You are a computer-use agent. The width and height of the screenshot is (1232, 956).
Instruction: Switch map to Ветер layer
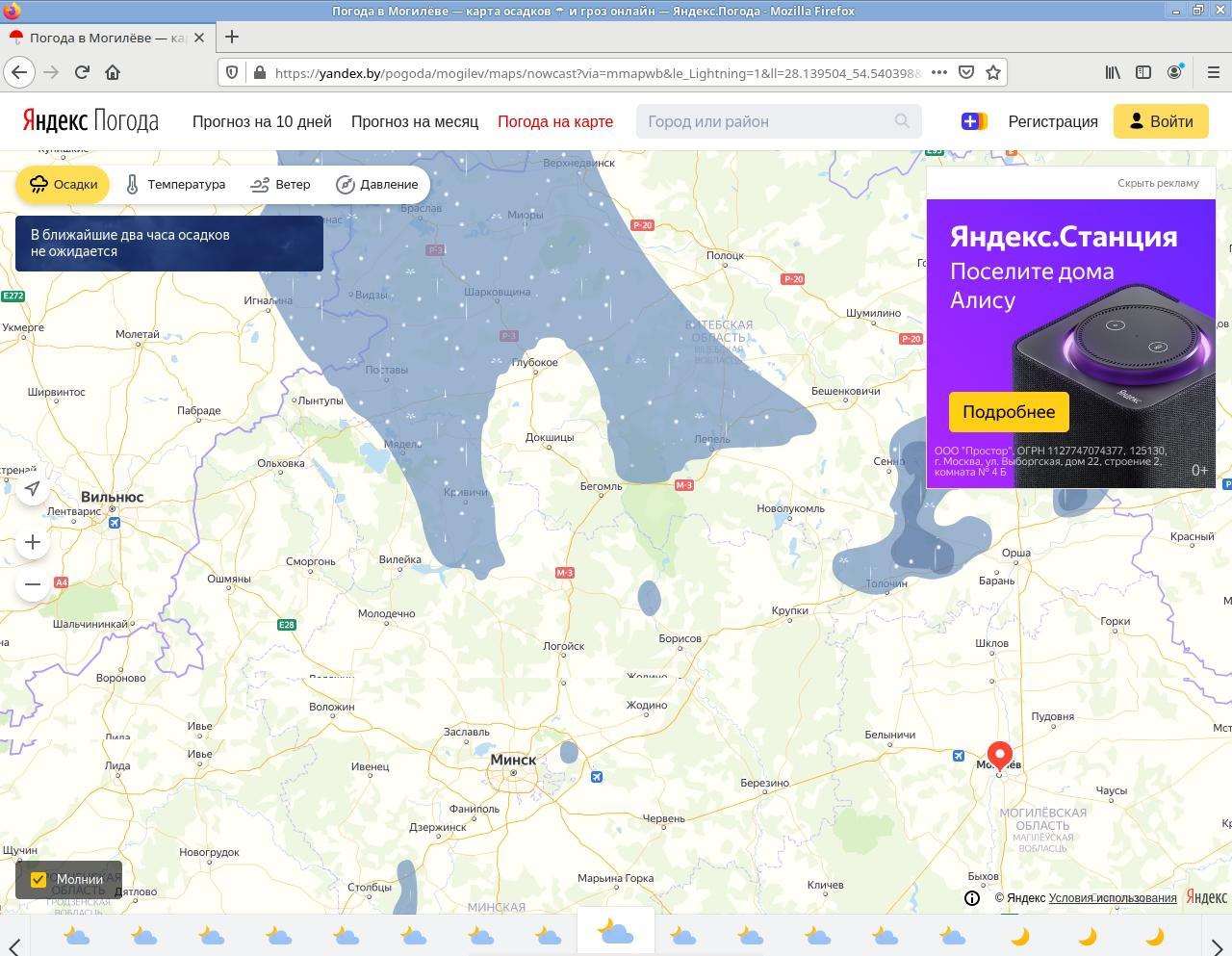point(280,184)
